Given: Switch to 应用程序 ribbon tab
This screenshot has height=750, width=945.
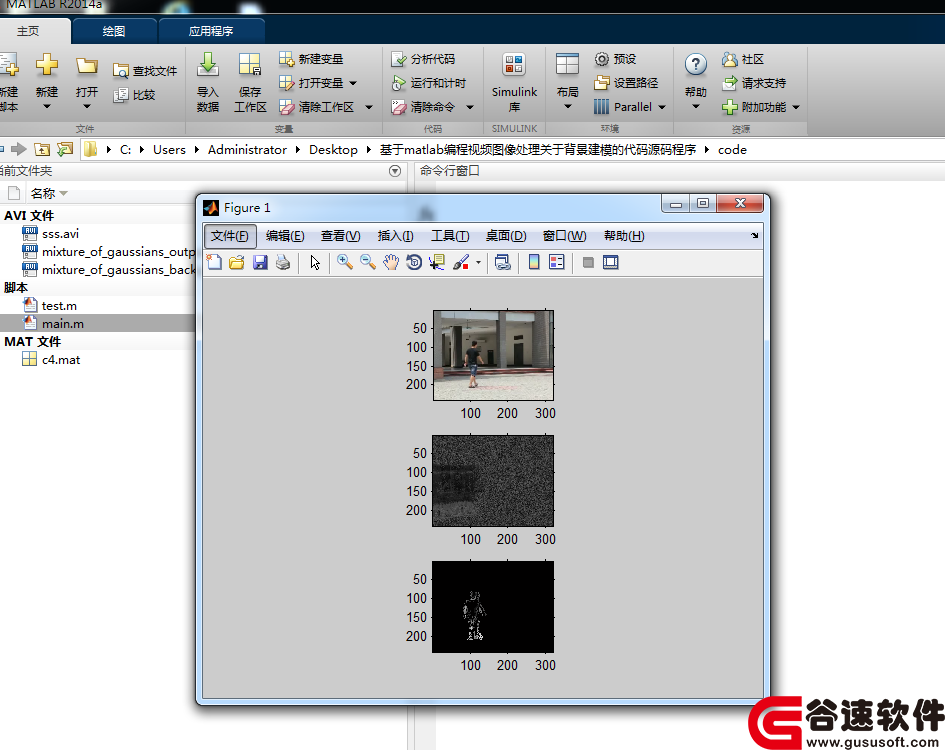Looking at the screenshot, I should [x=211, y=31].
